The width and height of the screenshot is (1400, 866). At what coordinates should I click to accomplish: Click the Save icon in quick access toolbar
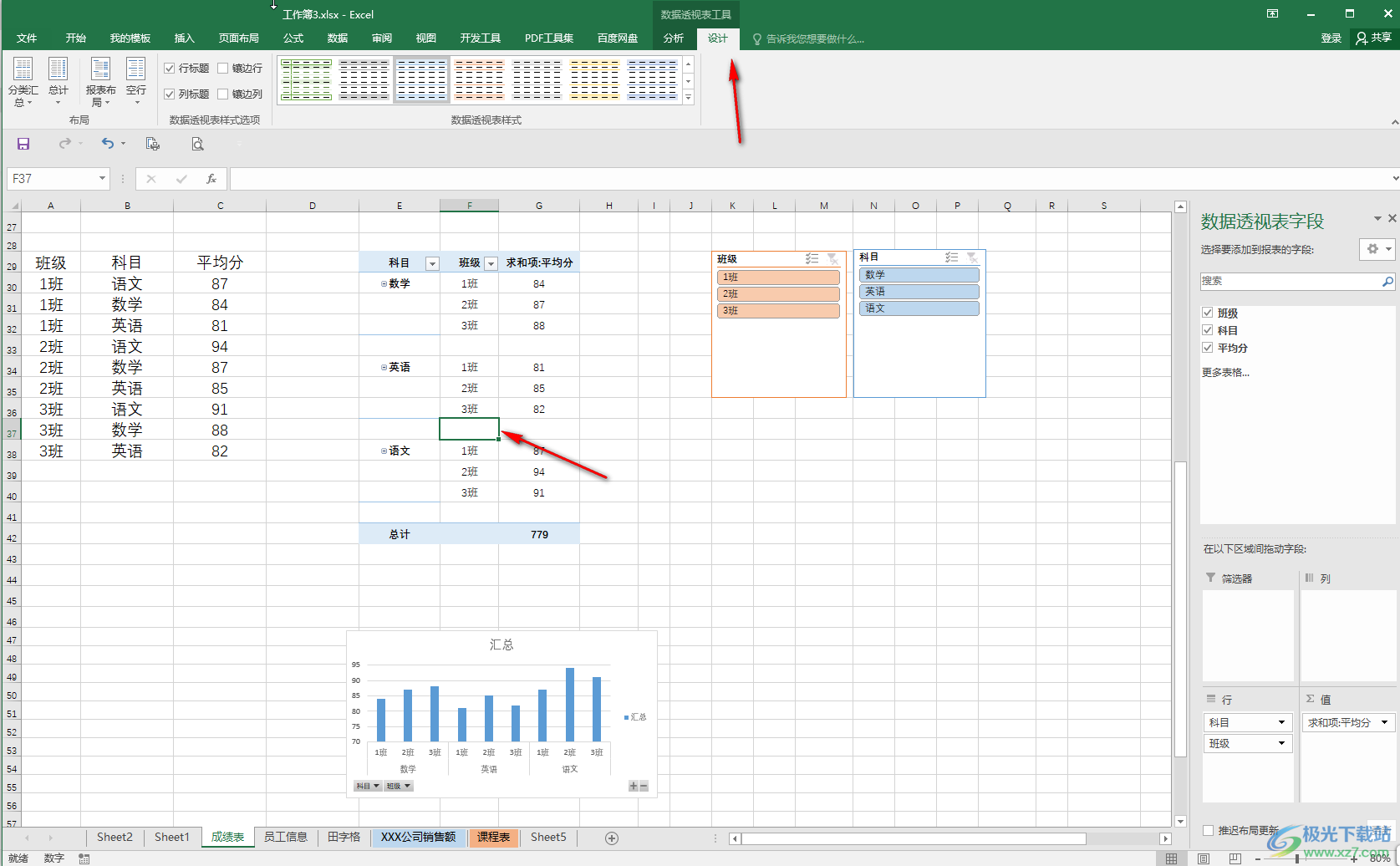click(x=23, y=144)
